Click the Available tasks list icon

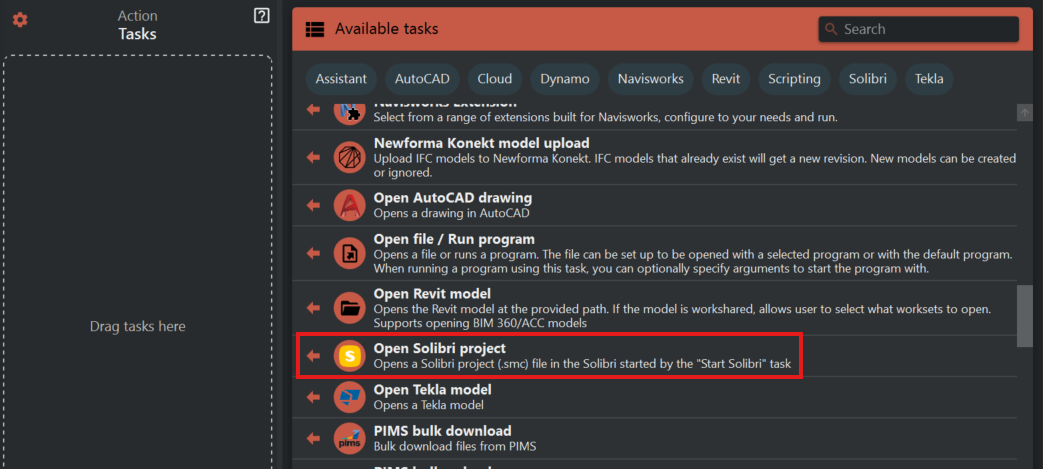[x=315, y=30]
